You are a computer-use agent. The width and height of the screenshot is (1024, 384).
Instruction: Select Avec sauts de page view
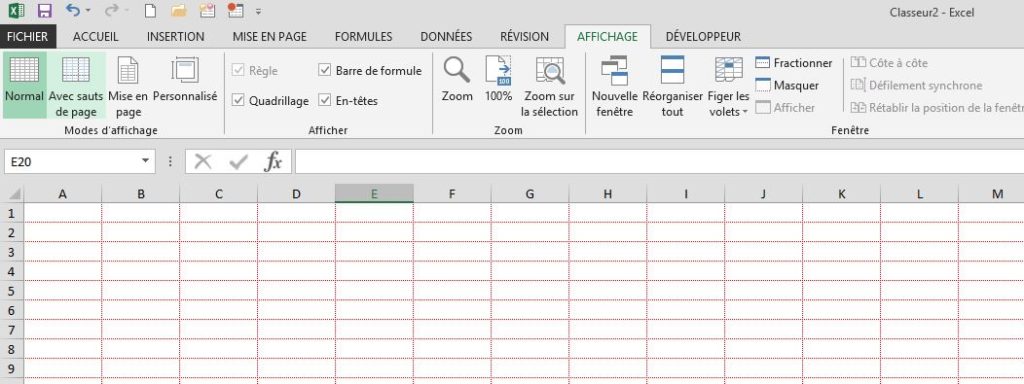(x=76, y=85)
